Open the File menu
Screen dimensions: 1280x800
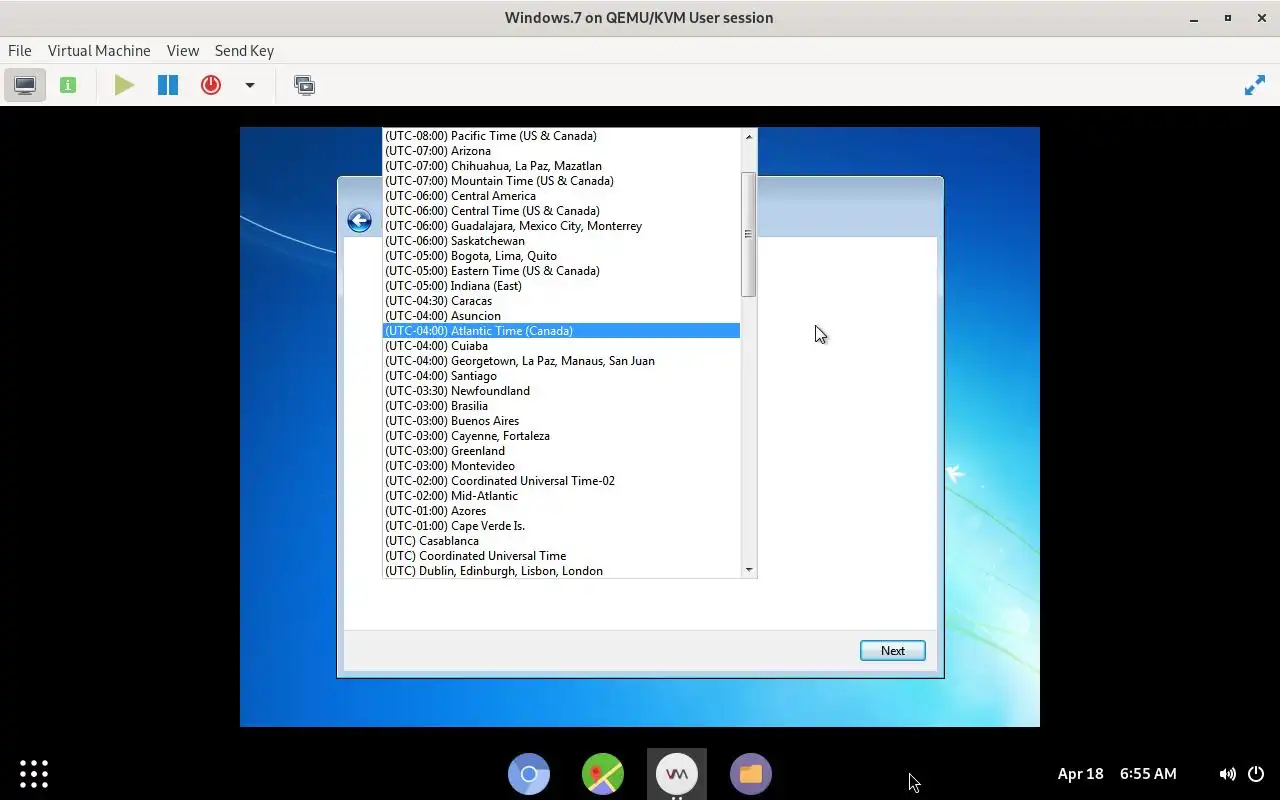pyautogui.click(x=19, y=50)
